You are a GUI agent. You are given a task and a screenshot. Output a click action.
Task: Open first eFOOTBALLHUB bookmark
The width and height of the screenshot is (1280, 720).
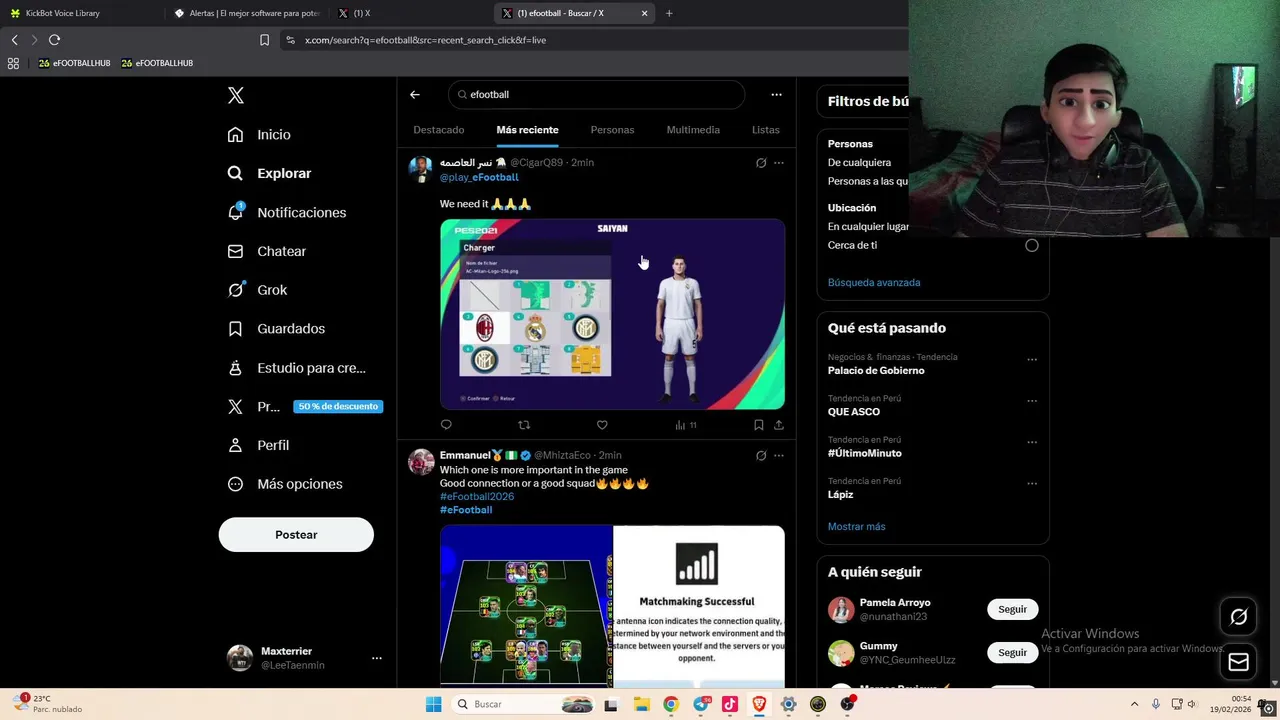coord(74,63)
